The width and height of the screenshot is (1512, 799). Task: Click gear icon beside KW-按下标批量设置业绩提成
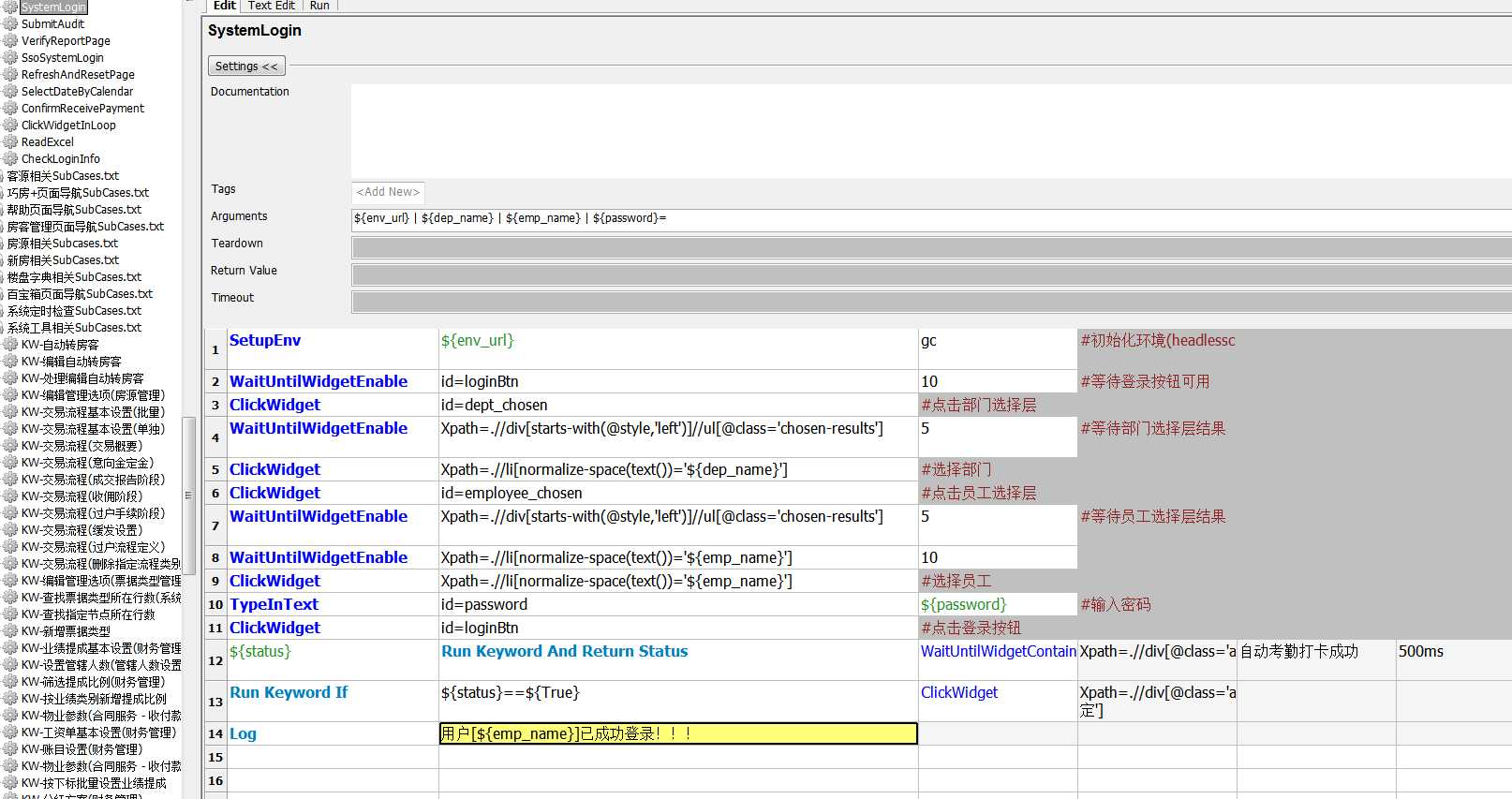click(x=10, y=783)
